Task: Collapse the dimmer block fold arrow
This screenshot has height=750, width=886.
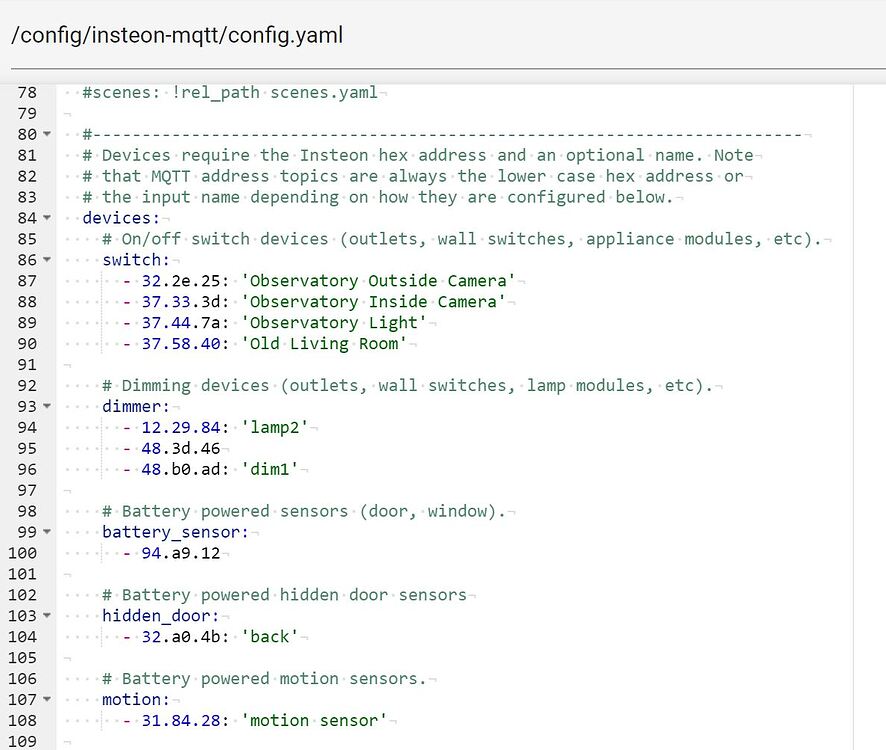Action: point(47,406)
